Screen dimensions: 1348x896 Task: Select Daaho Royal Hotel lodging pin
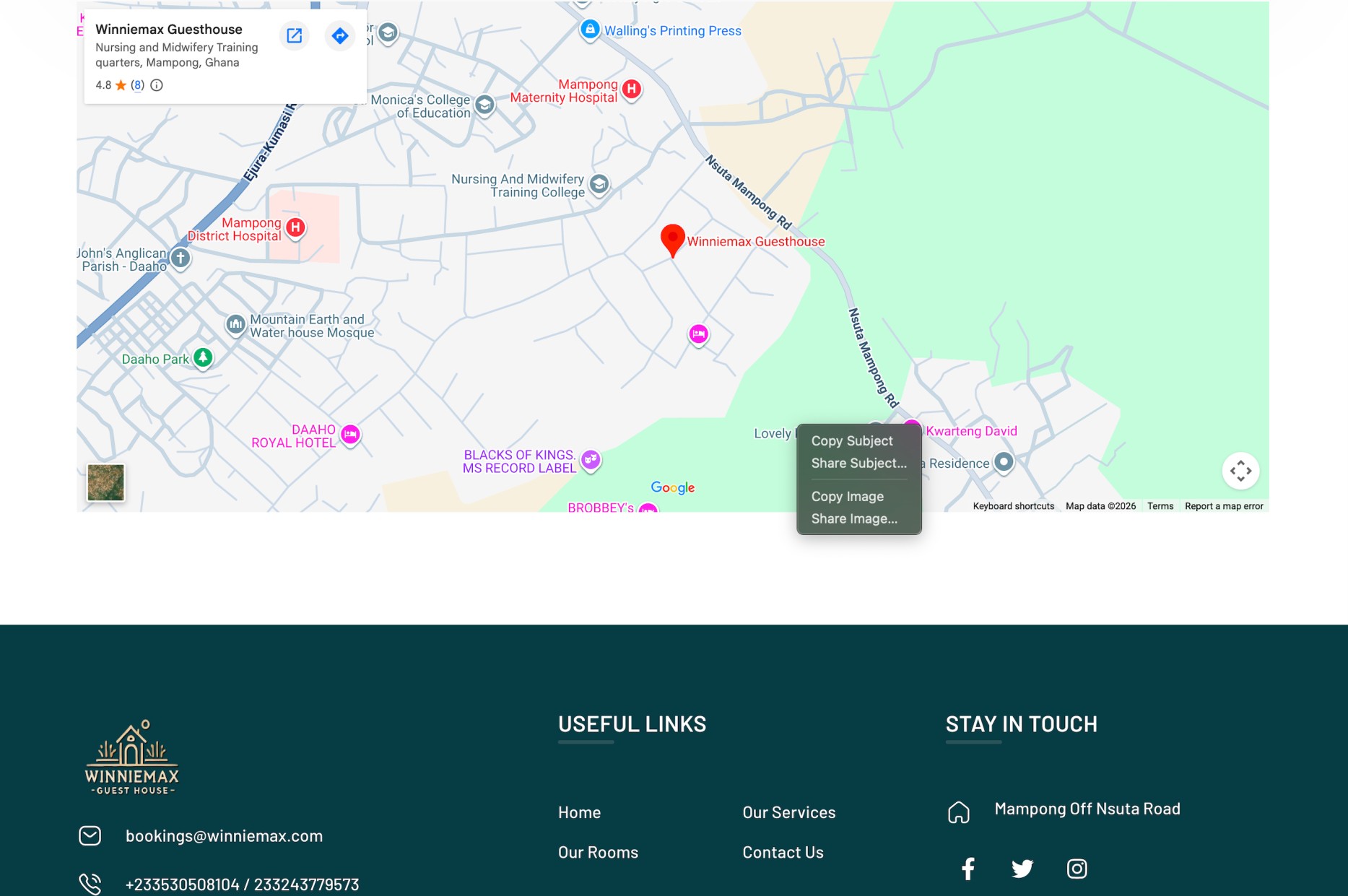pyautogui.click(x=351, y=435)
